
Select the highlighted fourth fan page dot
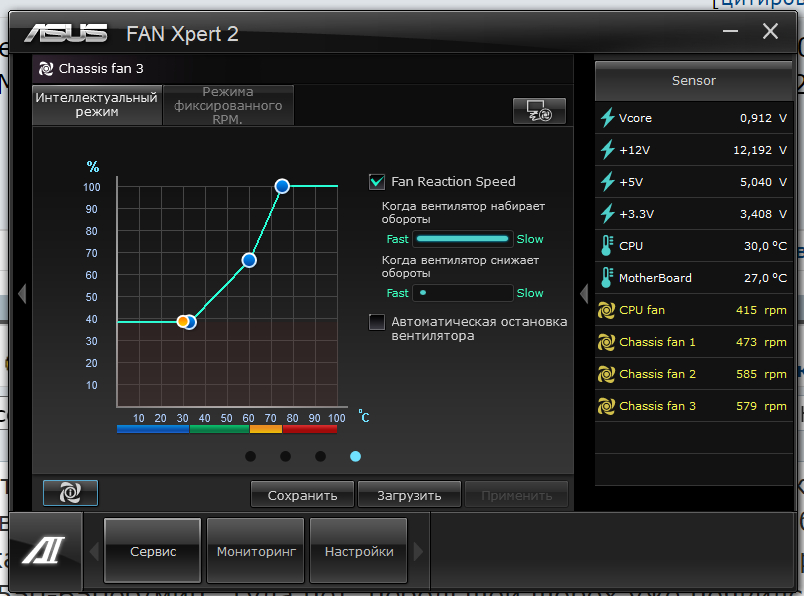tap(355, 456)
